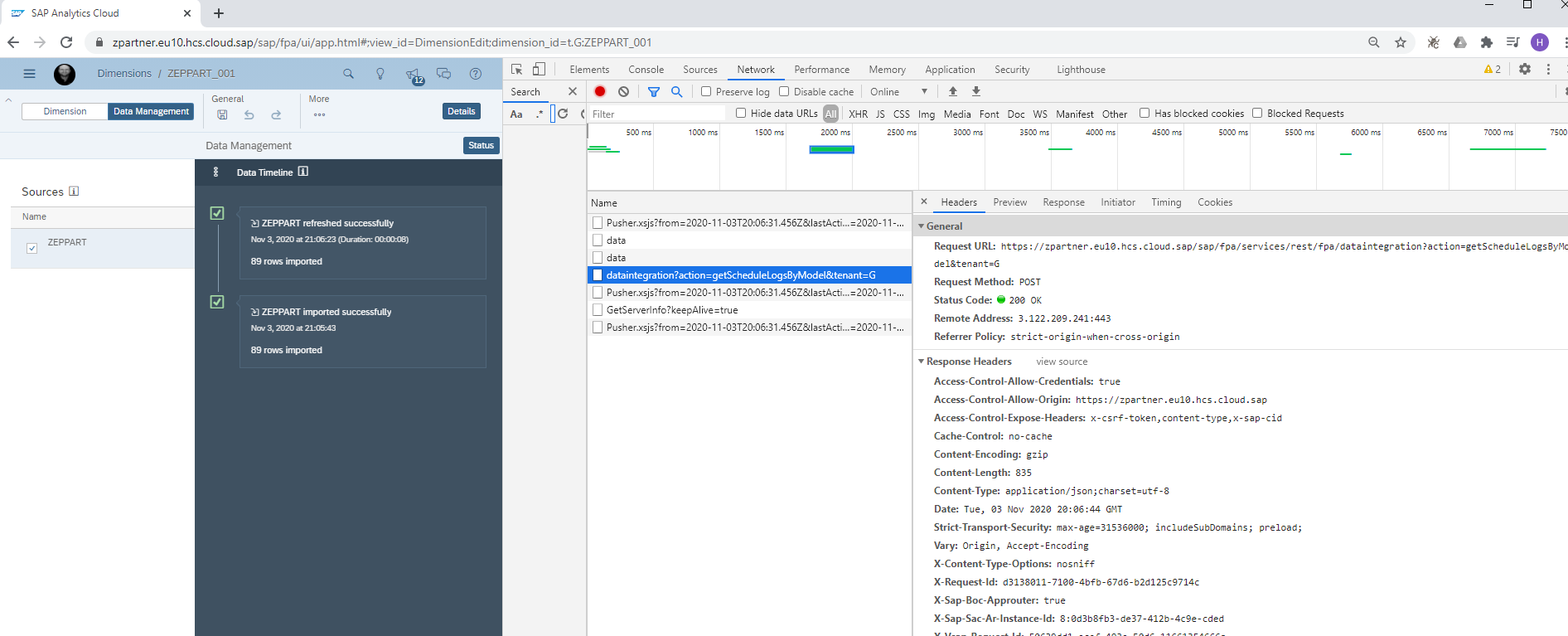This screenshot has width=1568, height=636.
Task: Activate DevTools inspect element picker
Action: [517, 70]
